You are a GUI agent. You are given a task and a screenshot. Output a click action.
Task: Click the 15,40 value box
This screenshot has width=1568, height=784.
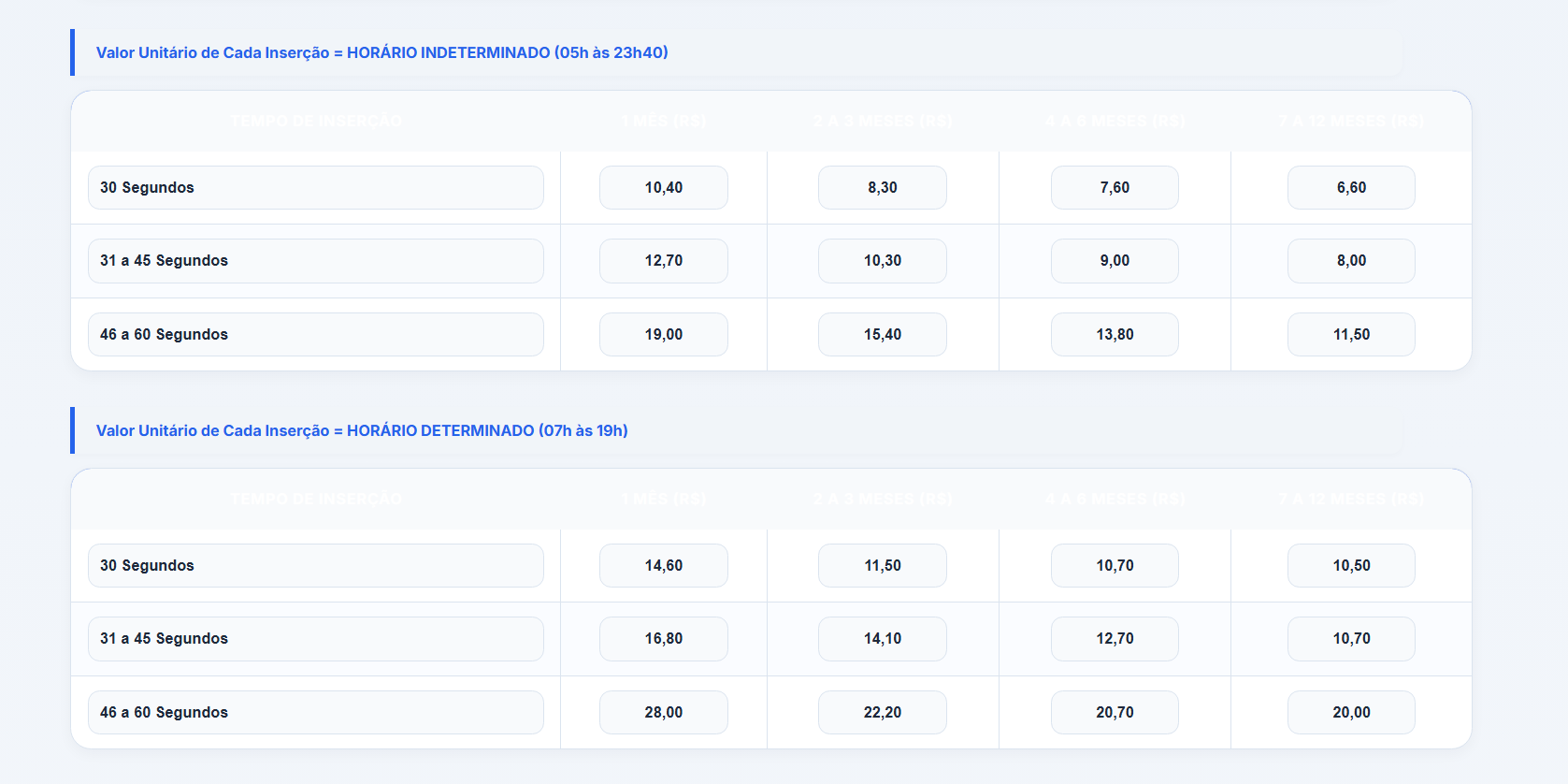tap(883, 334)
